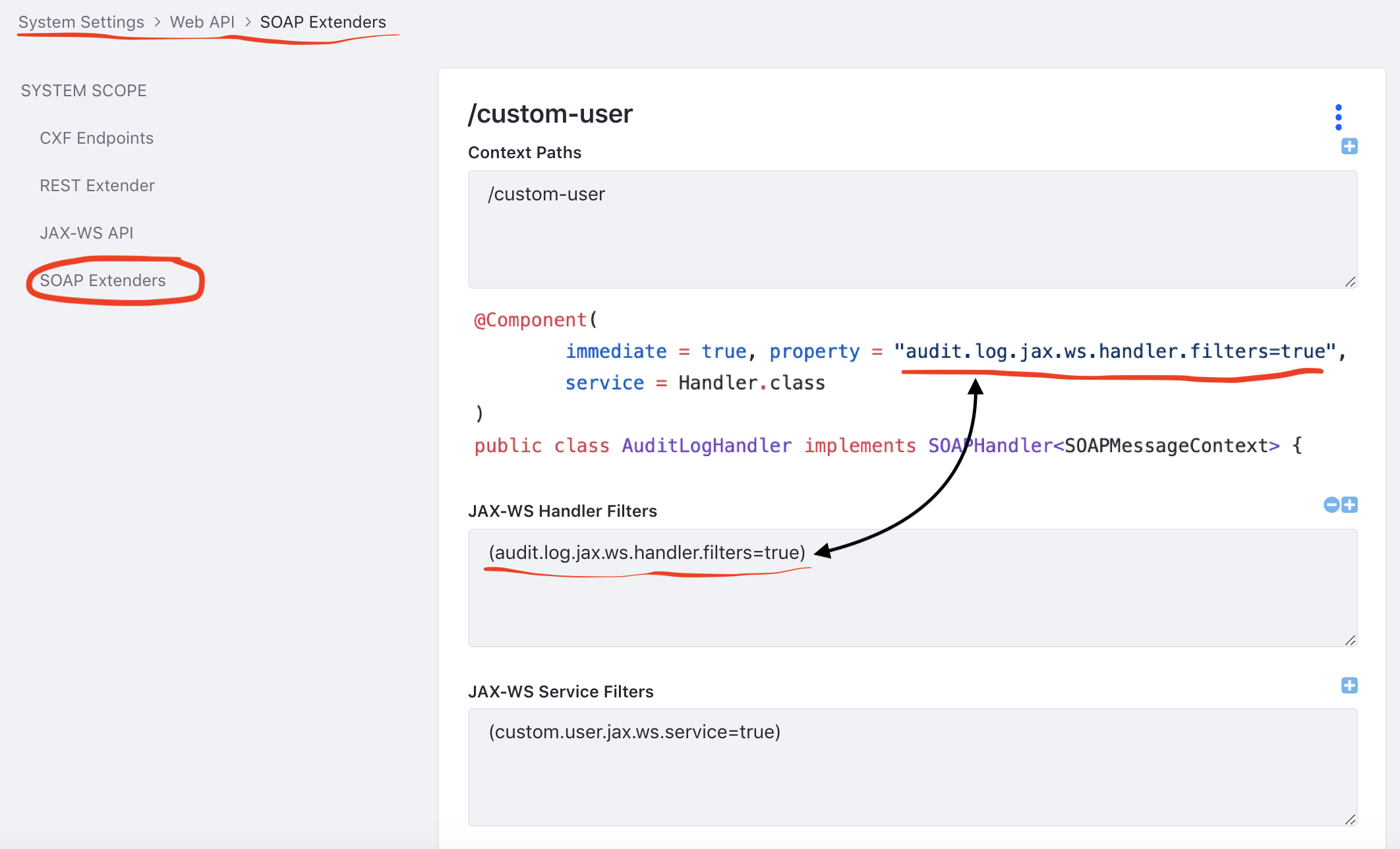Click into the JAX-WS Handler Filters text area
The width and height of the screenshot is (1400, 849).
pyautogui.click(x=912, y=588)
